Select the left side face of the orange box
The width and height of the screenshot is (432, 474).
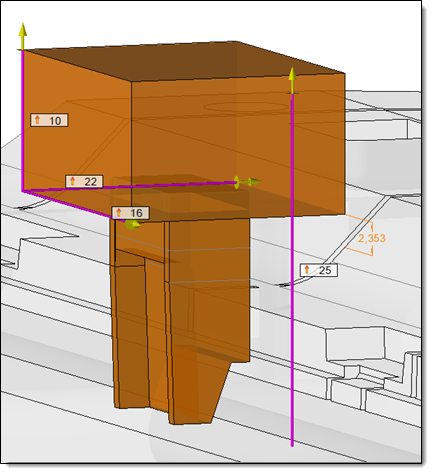click(77, 133)
